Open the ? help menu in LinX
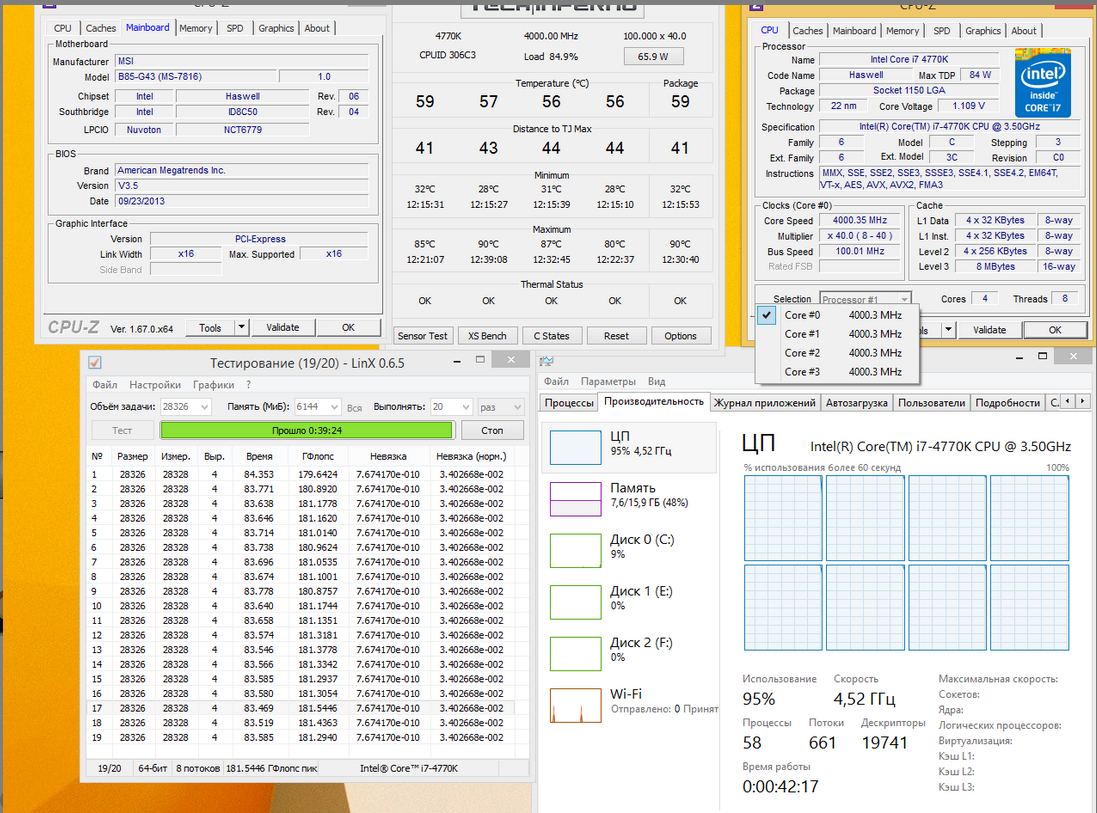Image resolution: width=1097 pixels, height=813 pixels. click(x=248, y=385)
